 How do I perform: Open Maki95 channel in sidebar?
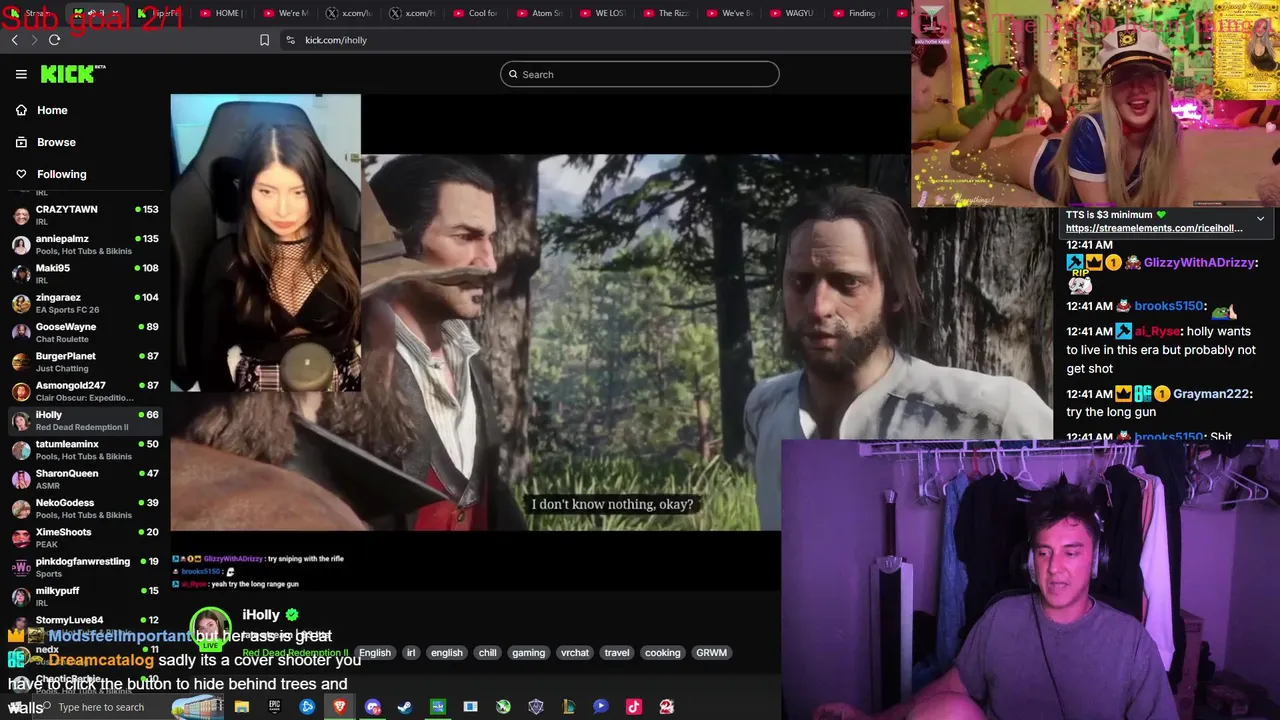pos(84,274)
